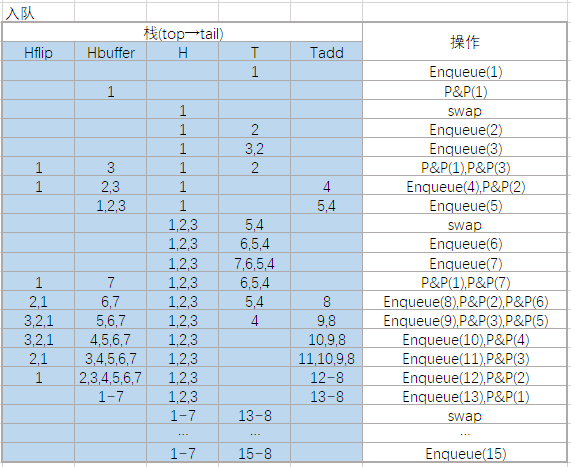
Task: Click the Enqueue(3) operation cell
Action: (x=465, y=148)
